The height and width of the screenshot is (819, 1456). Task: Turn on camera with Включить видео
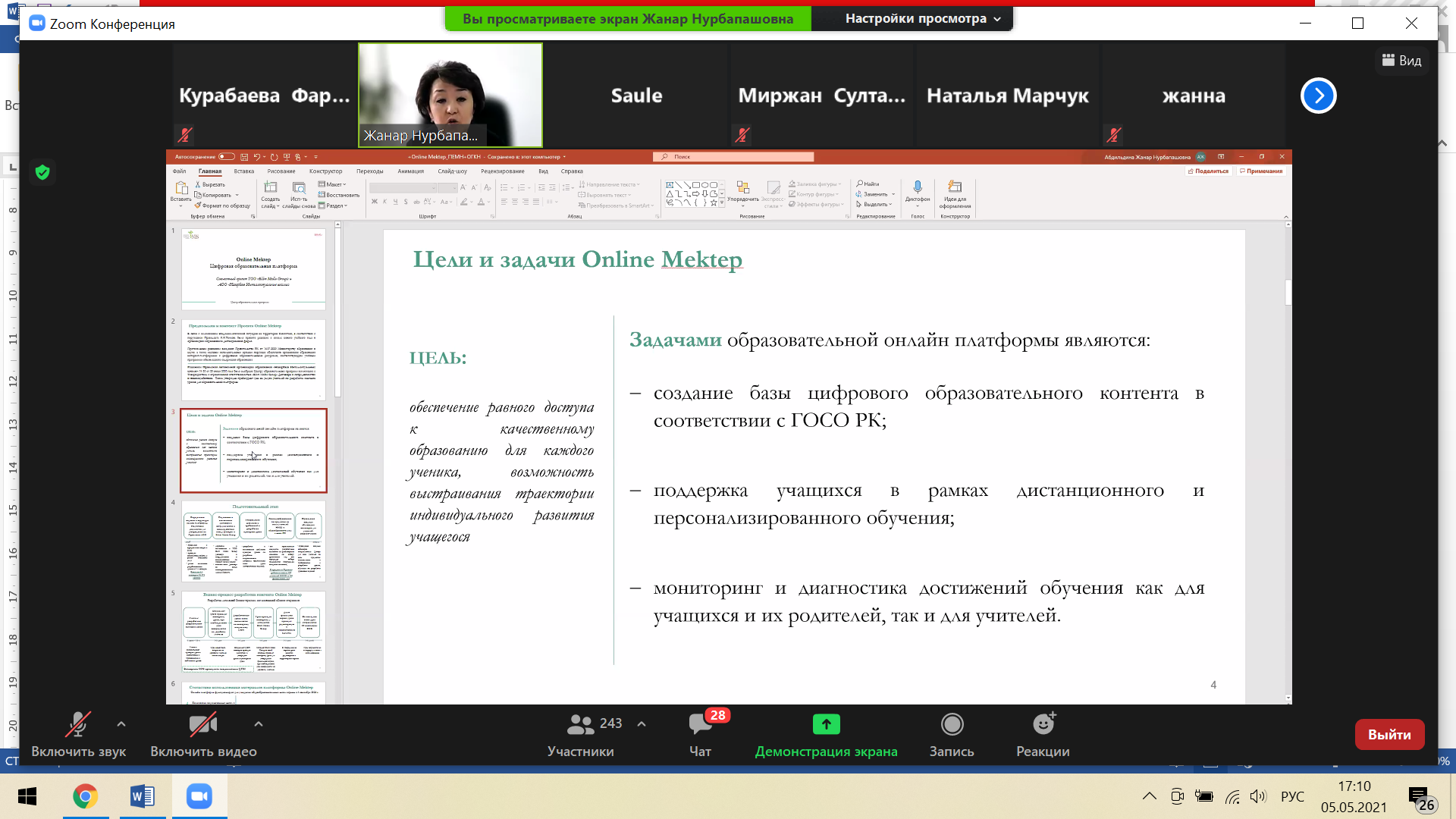(203, 735)
